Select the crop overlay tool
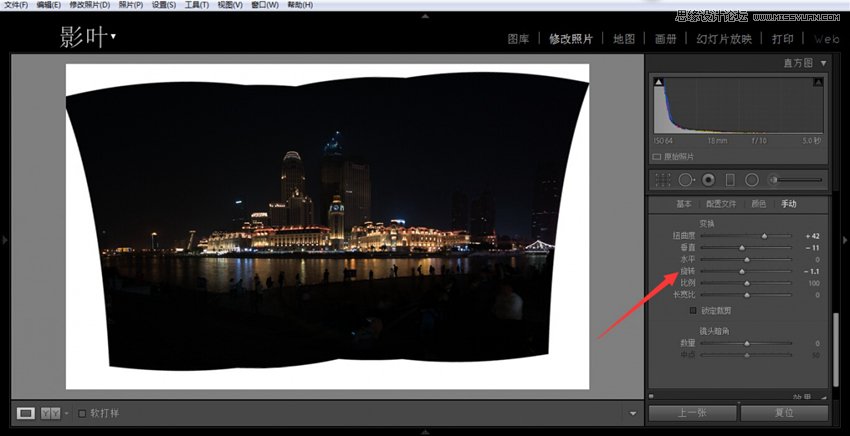This screenshot has height=436, width=850. click(662, 180)
